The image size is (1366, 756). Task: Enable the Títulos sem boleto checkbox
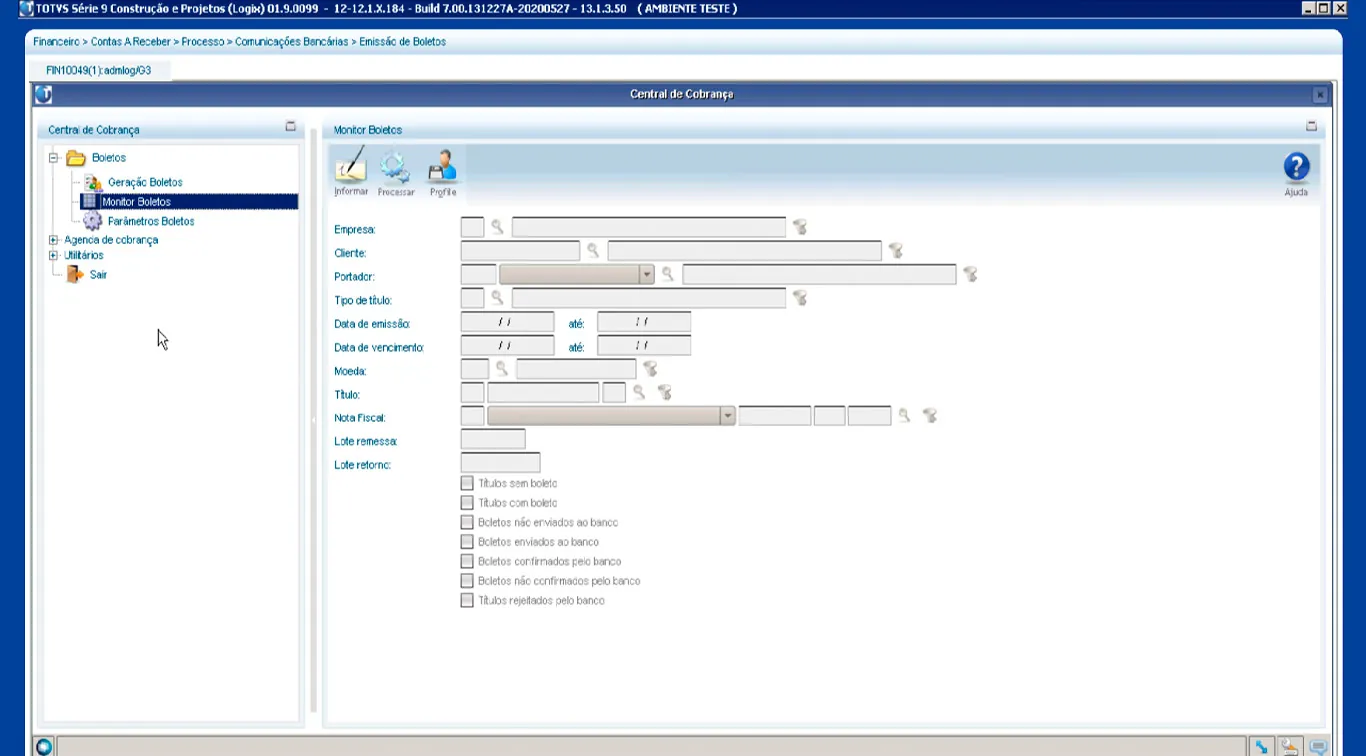click(x=467, y=484)
